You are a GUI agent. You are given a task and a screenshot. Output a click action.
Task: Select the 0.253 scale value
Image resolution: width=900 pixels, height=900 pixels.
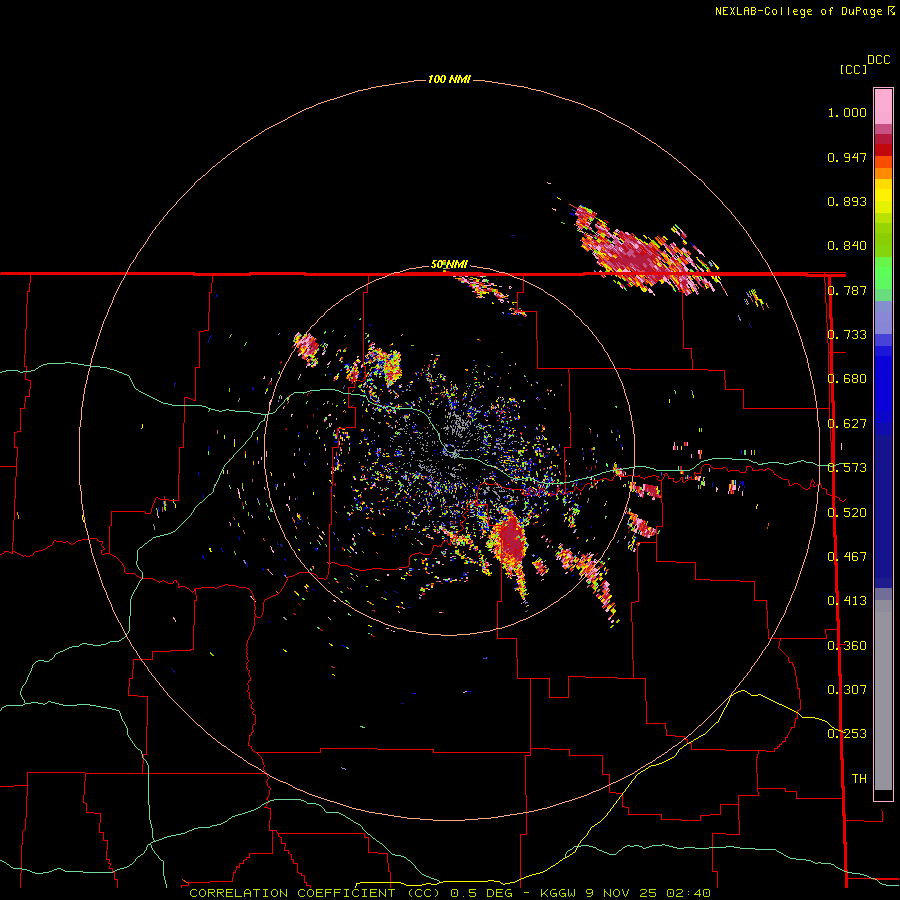[x=847, y=734]
